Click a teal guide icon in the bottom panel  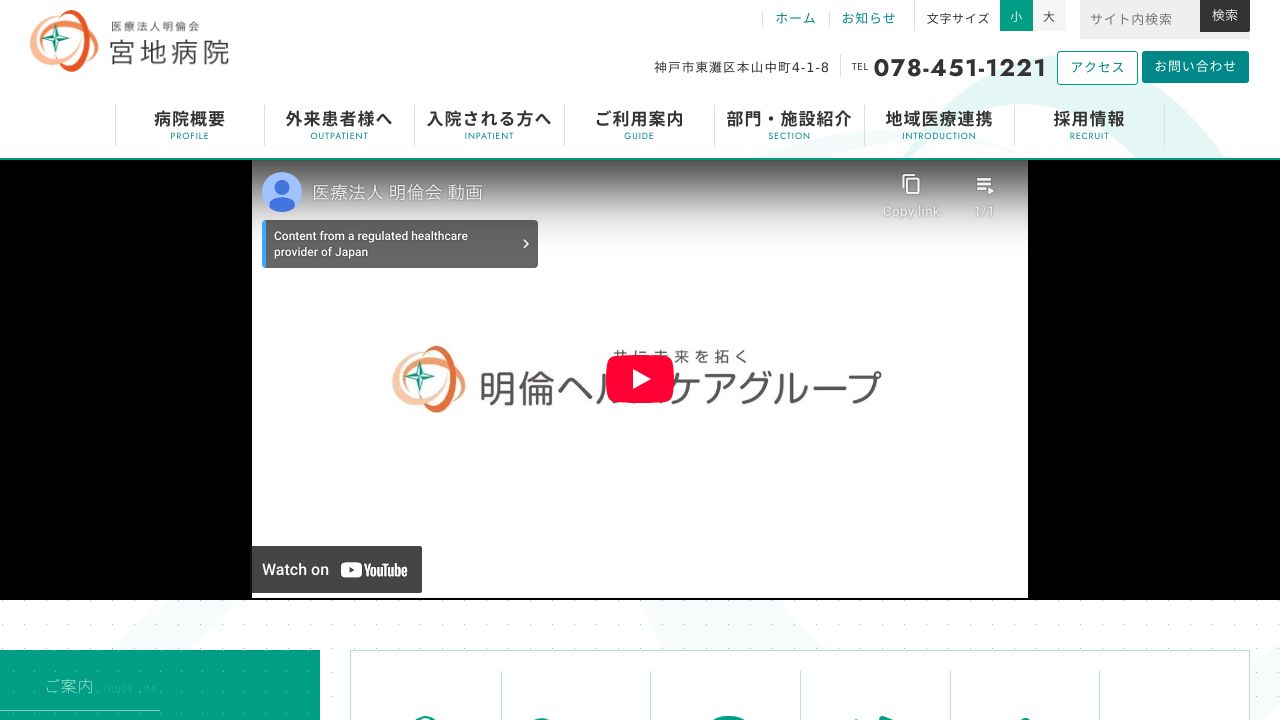(727, 715)
